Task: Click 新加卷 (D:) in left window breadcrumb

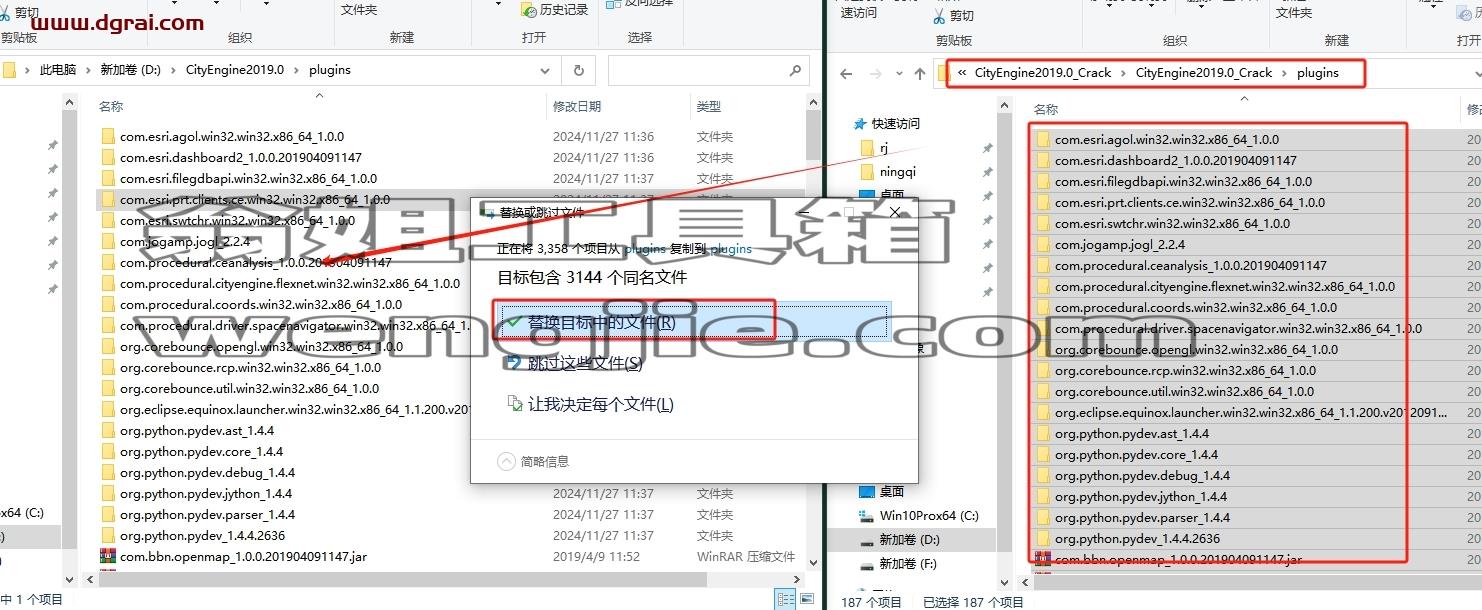Action: click(130, 70)
